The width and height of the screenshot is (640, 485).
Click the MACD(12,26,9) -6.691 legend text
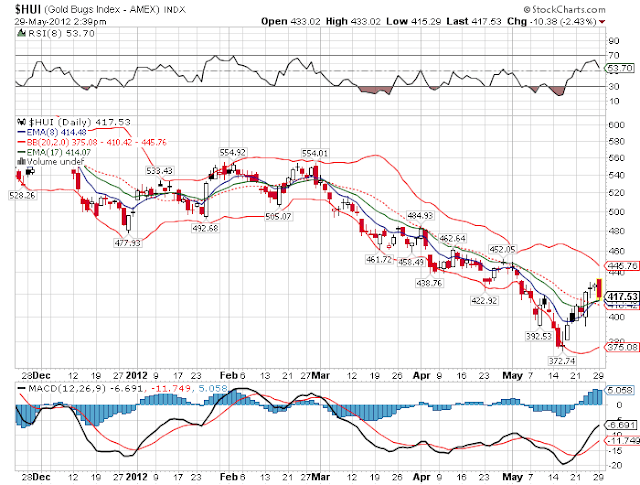(x=85, y=388)
